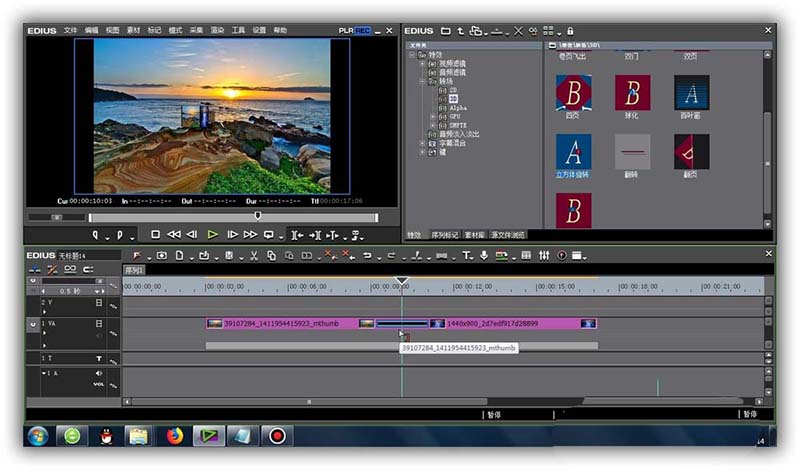Click the green Play button in player
The height and width of the screenshot is (470, 800).
coord(213,235)
